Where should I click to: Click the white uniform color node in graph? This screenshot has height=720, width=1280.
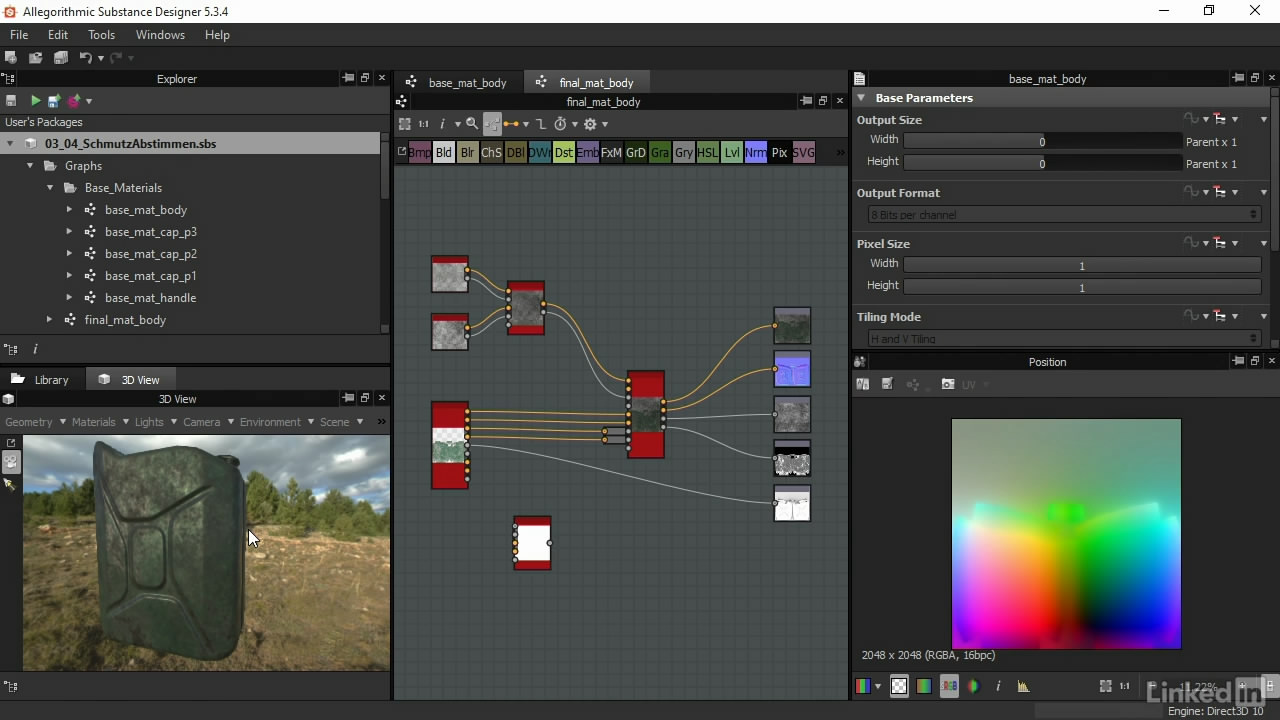(x=532, y=543)
